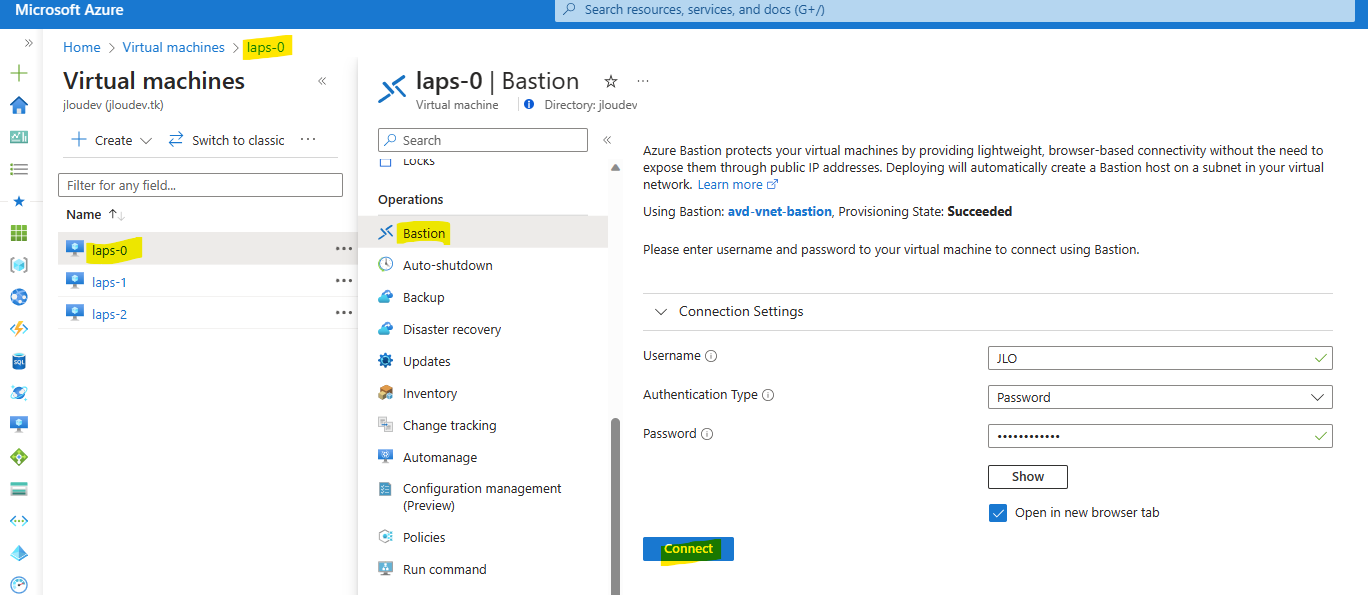The height and width of the screenshot is (595, 1368).
Task: Collapse the laps-0 resource menu
Action: pyautogui.click(x=606, y=140)
